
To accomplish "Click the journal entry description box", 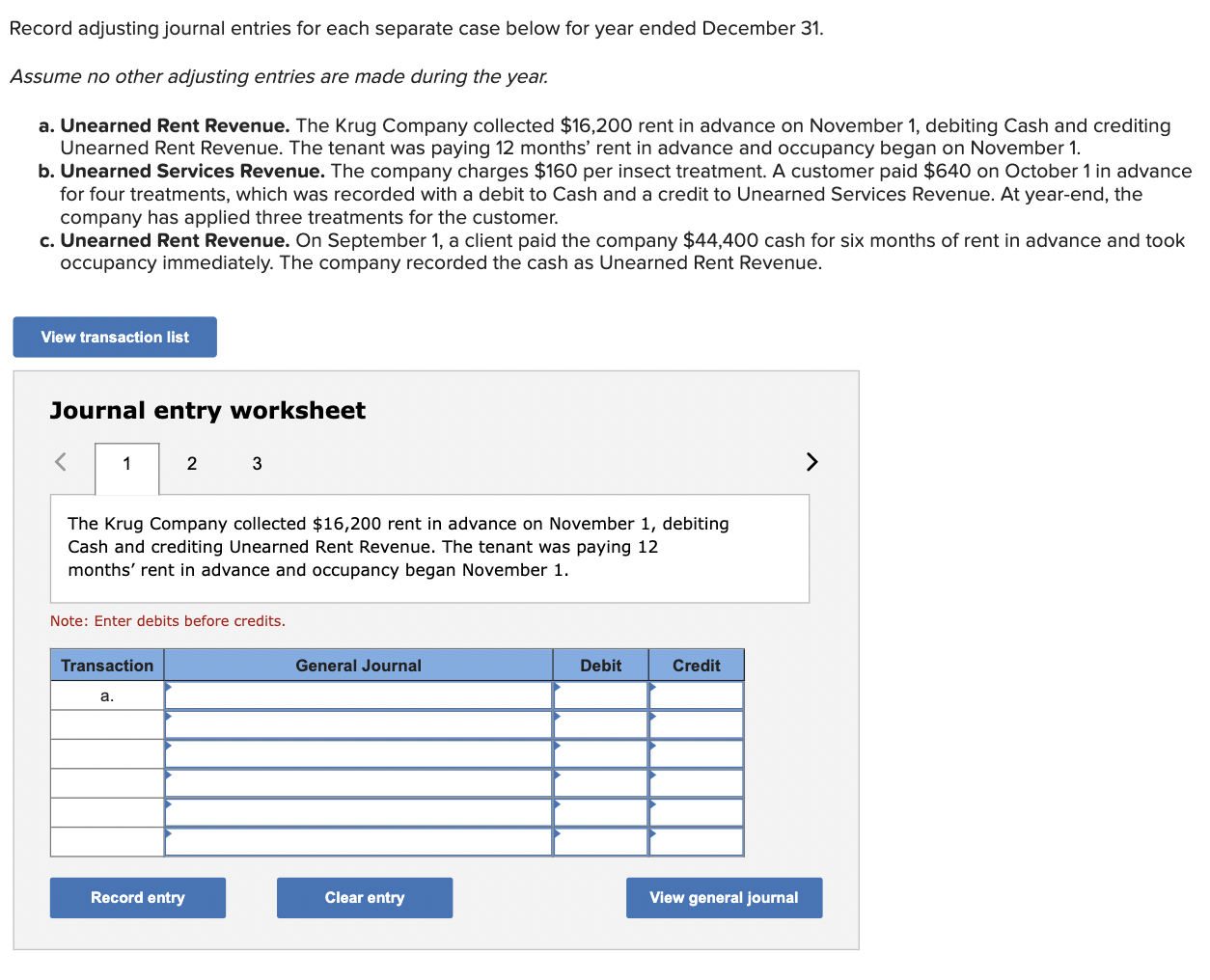I will [x=429, y=547].
